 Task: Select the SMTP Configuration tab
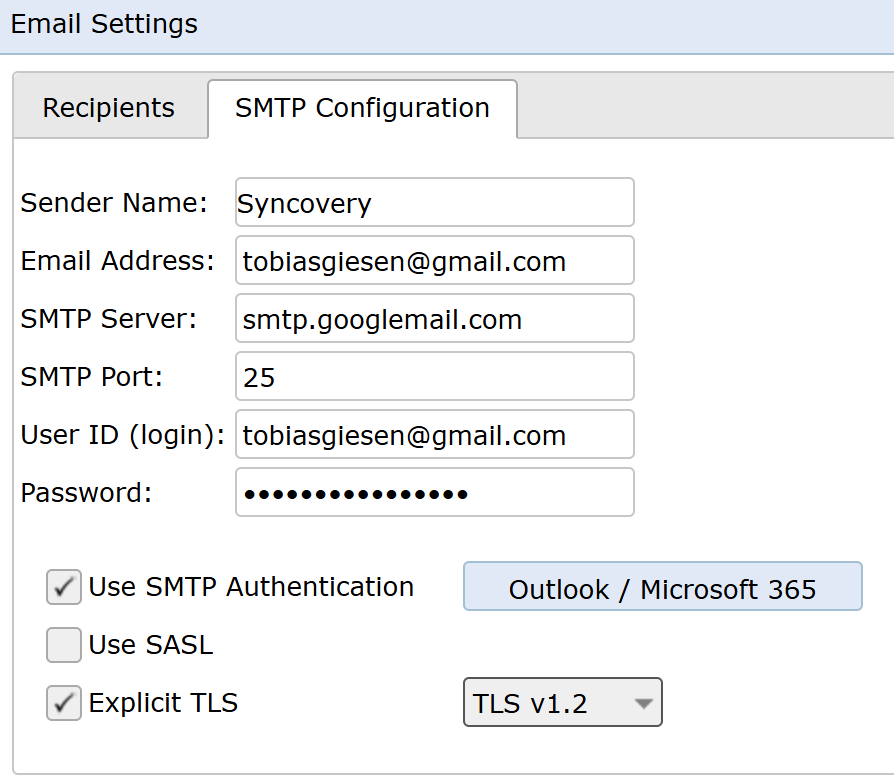click(x=362, y=107)
